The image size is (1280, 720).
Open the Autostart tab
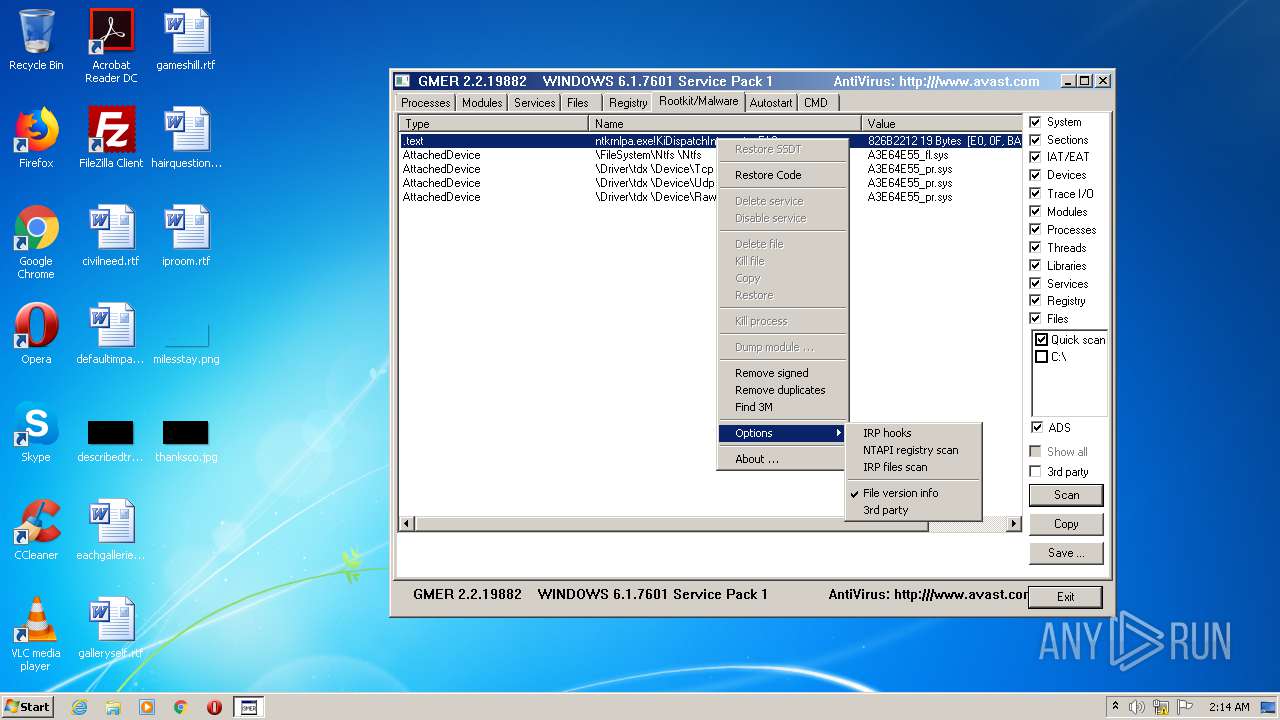point(770,103)
